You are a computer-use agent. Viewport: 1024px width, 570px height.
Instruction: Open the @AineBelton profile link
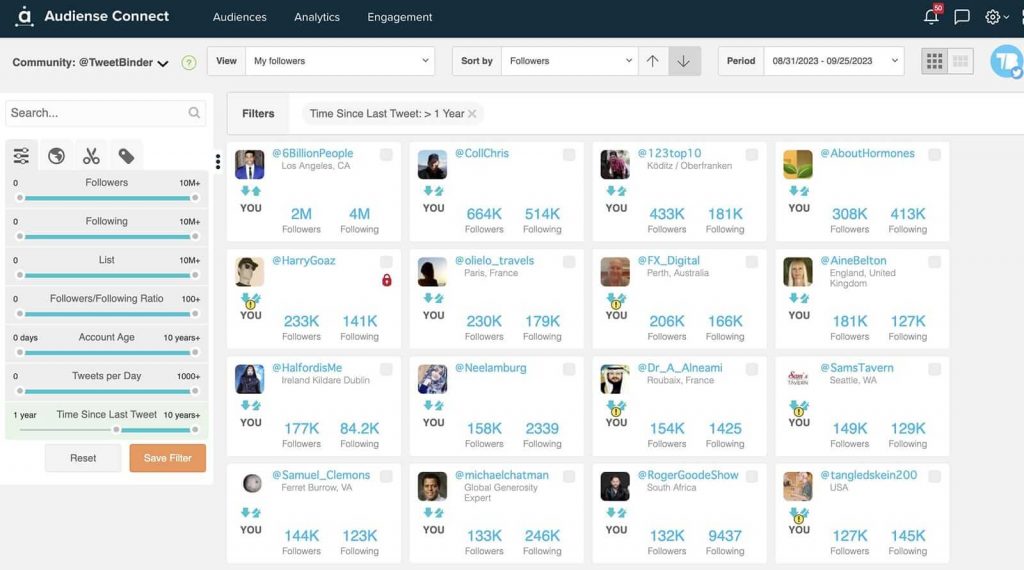coord(853,261)
